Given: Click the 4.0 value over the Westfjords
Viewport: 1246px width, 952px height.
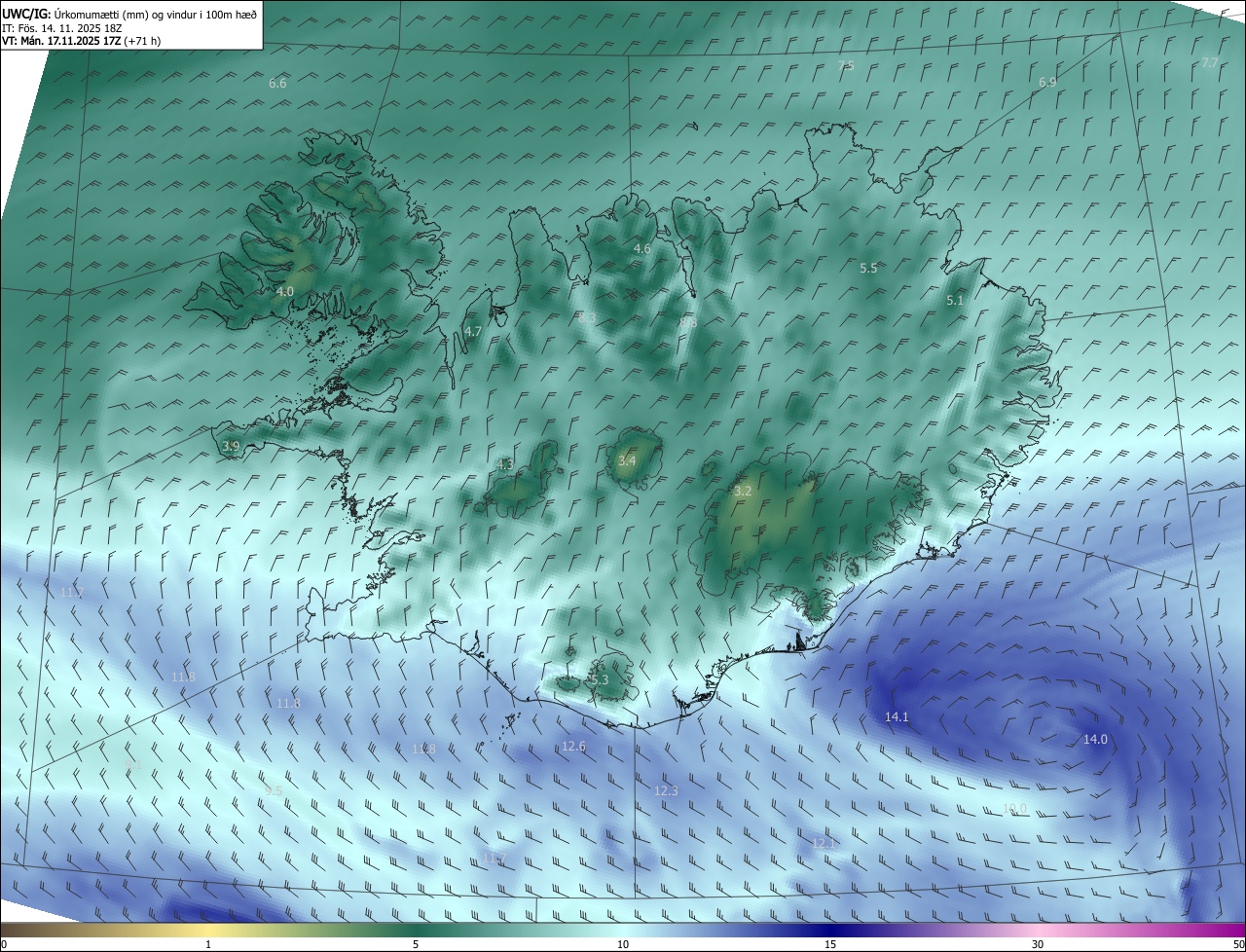Looking at the screenshot, I should coord(285,291).
